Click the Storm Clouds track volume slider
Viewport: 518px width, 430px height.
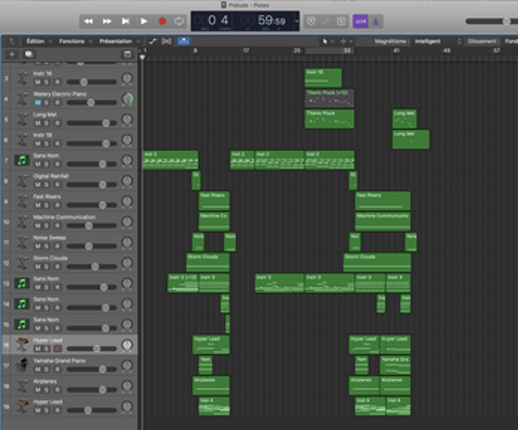92,267
